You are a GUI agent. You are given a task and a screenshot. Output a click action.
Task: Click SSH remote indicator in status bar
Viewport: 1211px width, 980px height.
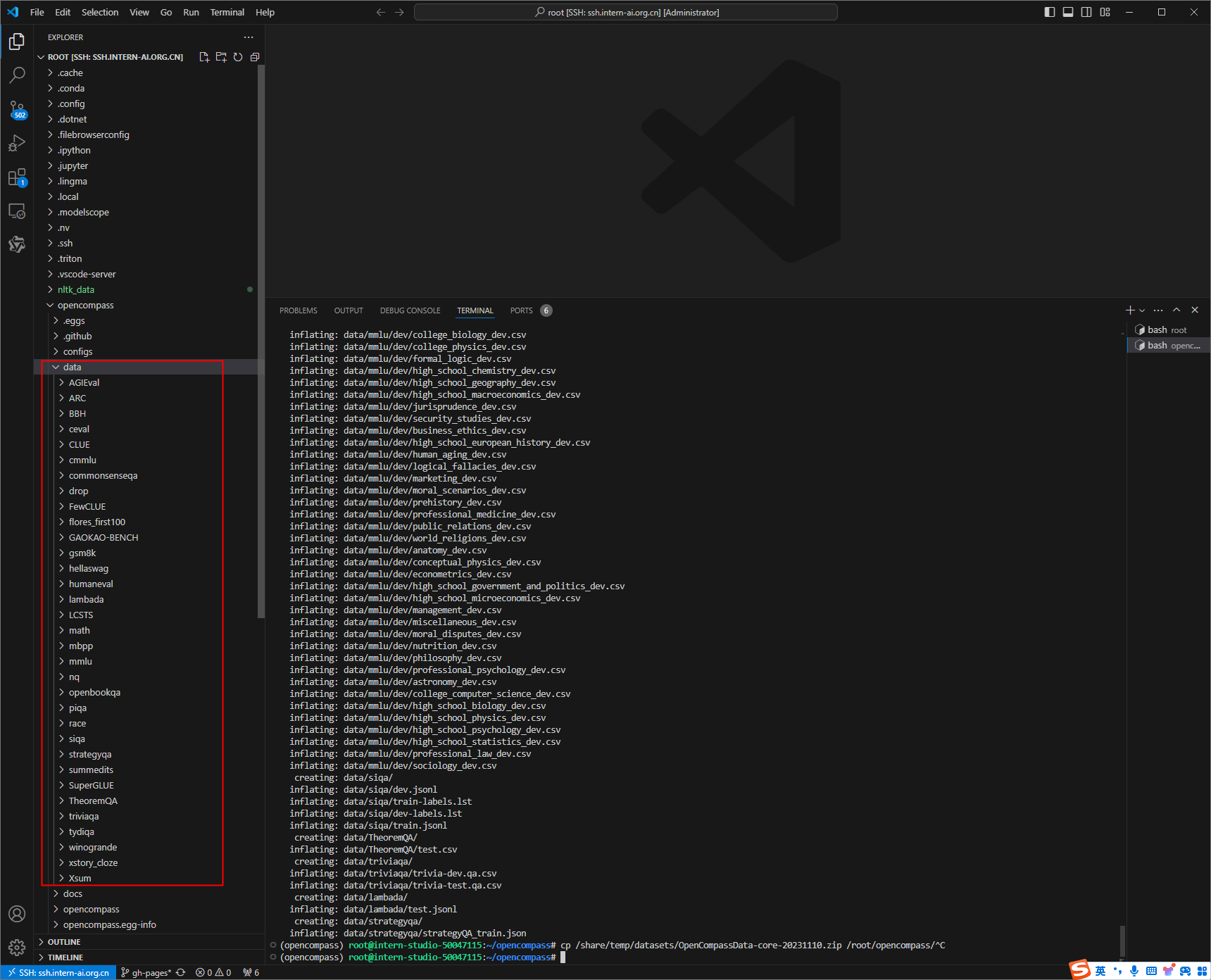pyautogui.click(x=59, y=973)
